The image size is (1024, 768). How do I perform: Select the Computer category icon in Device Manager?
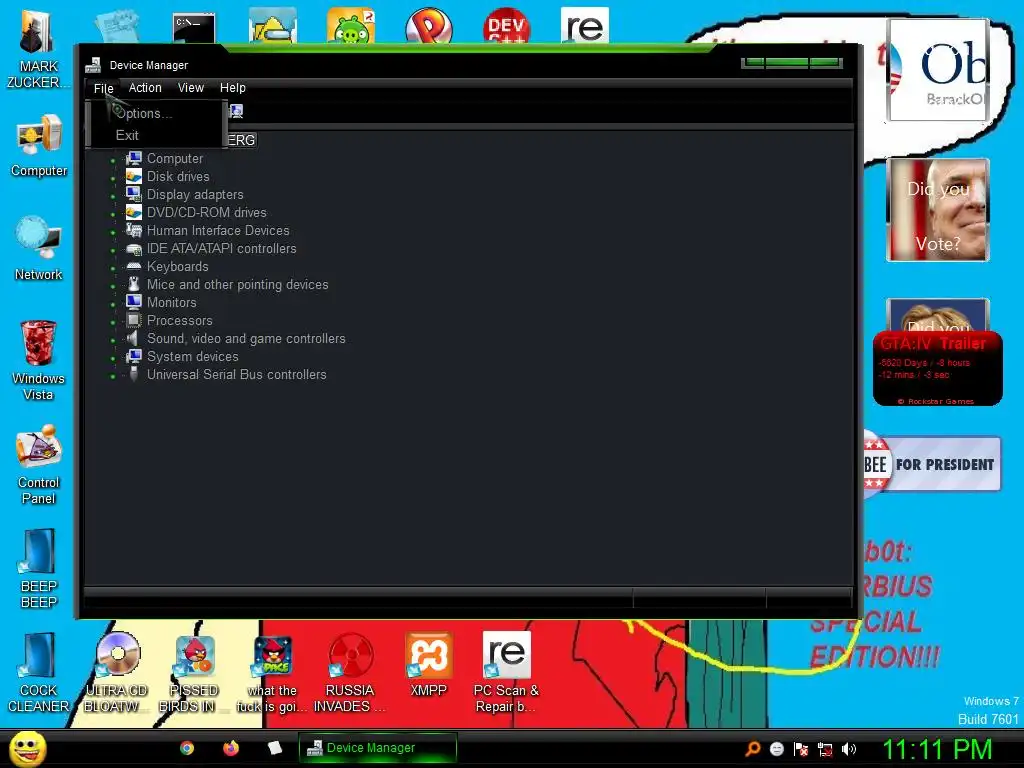[x=134, y=158]
